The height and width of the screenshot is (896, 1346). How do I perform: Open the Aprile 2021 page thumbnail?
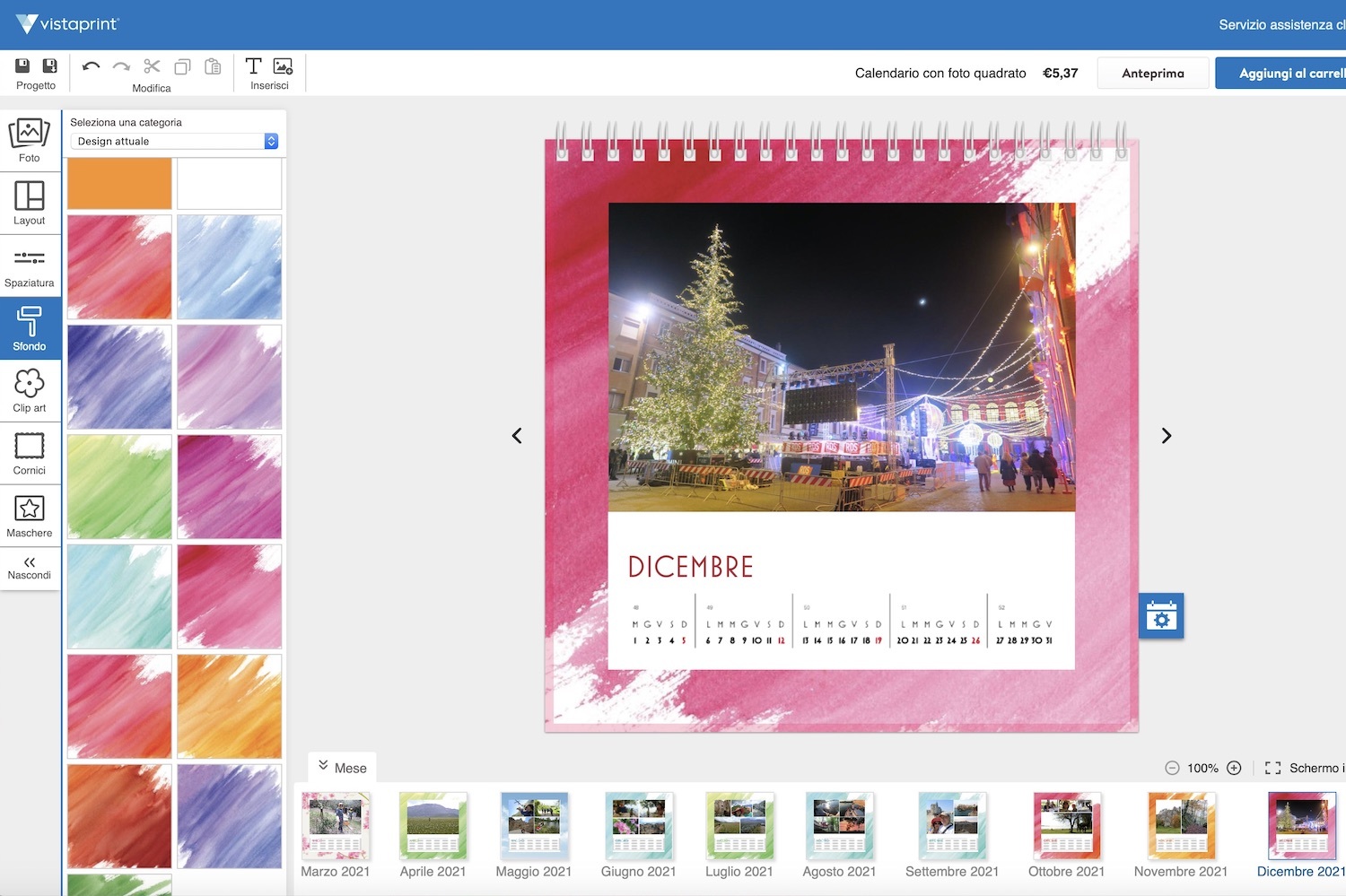click(433, 826)
